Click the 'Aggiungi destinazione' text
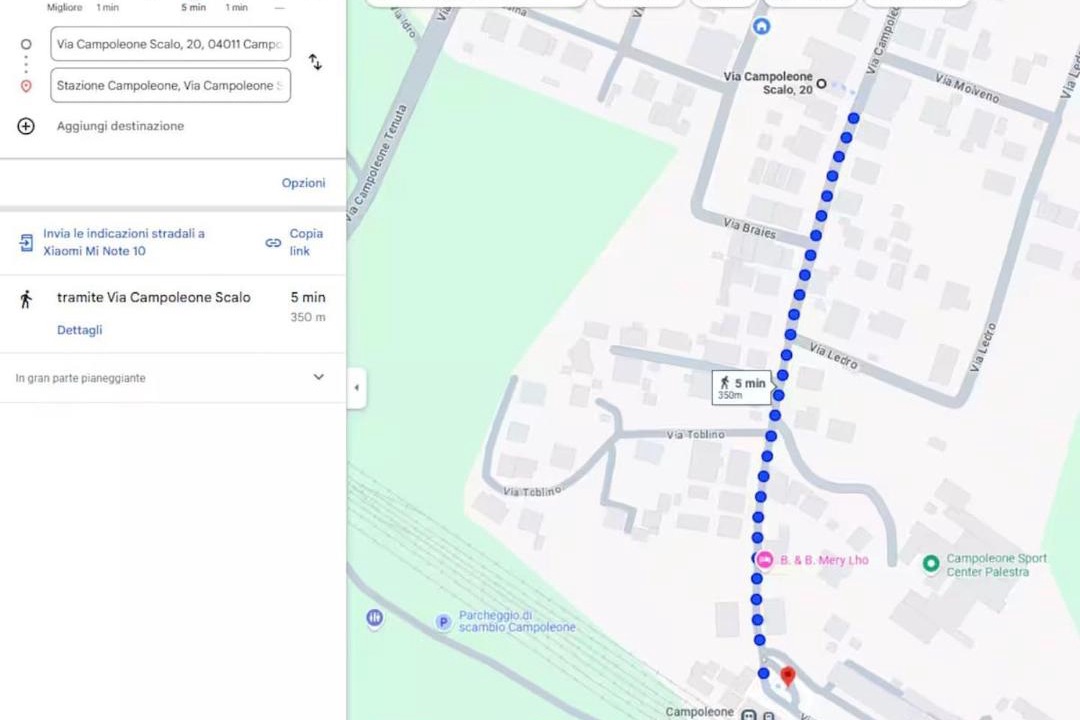The image size is (1080, 720). [x=120, y=126]
